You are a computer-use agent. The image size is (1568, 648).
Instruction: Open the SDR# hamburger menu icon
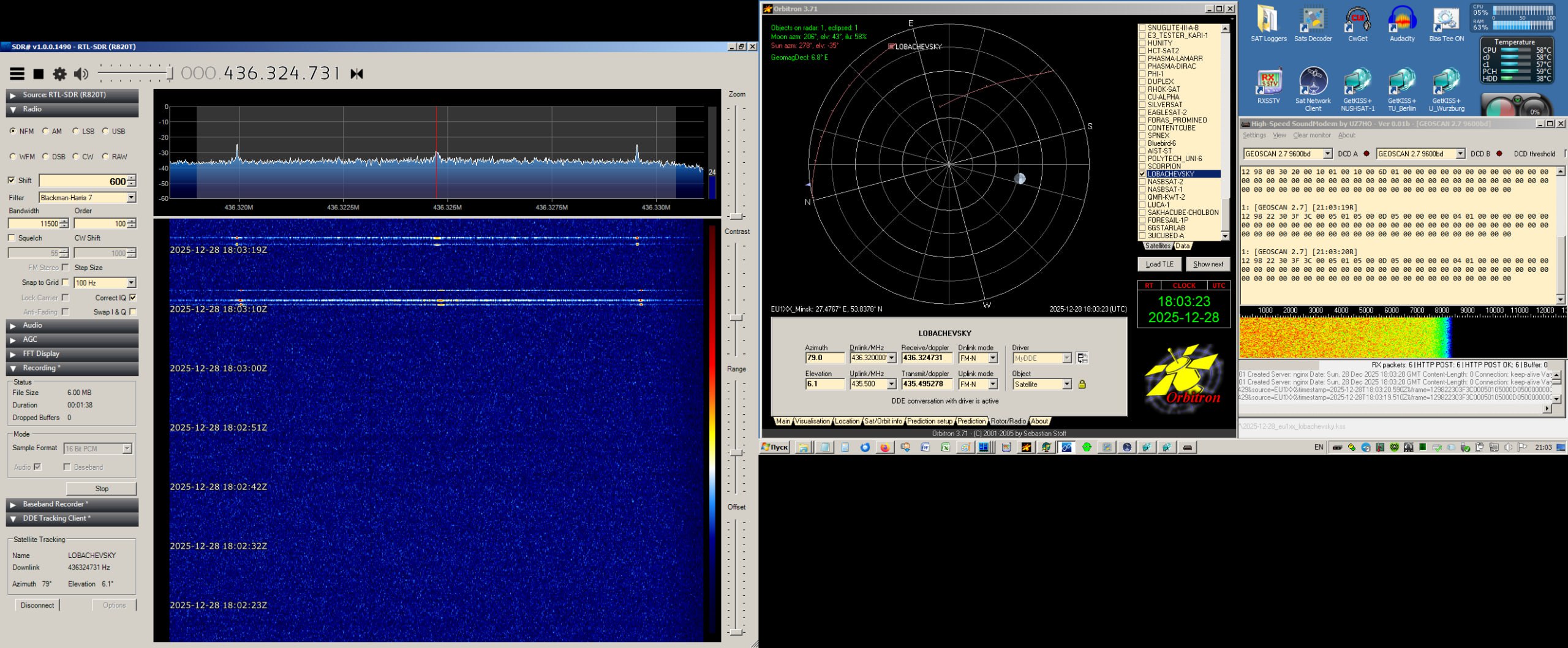click(x=17, y=74)
